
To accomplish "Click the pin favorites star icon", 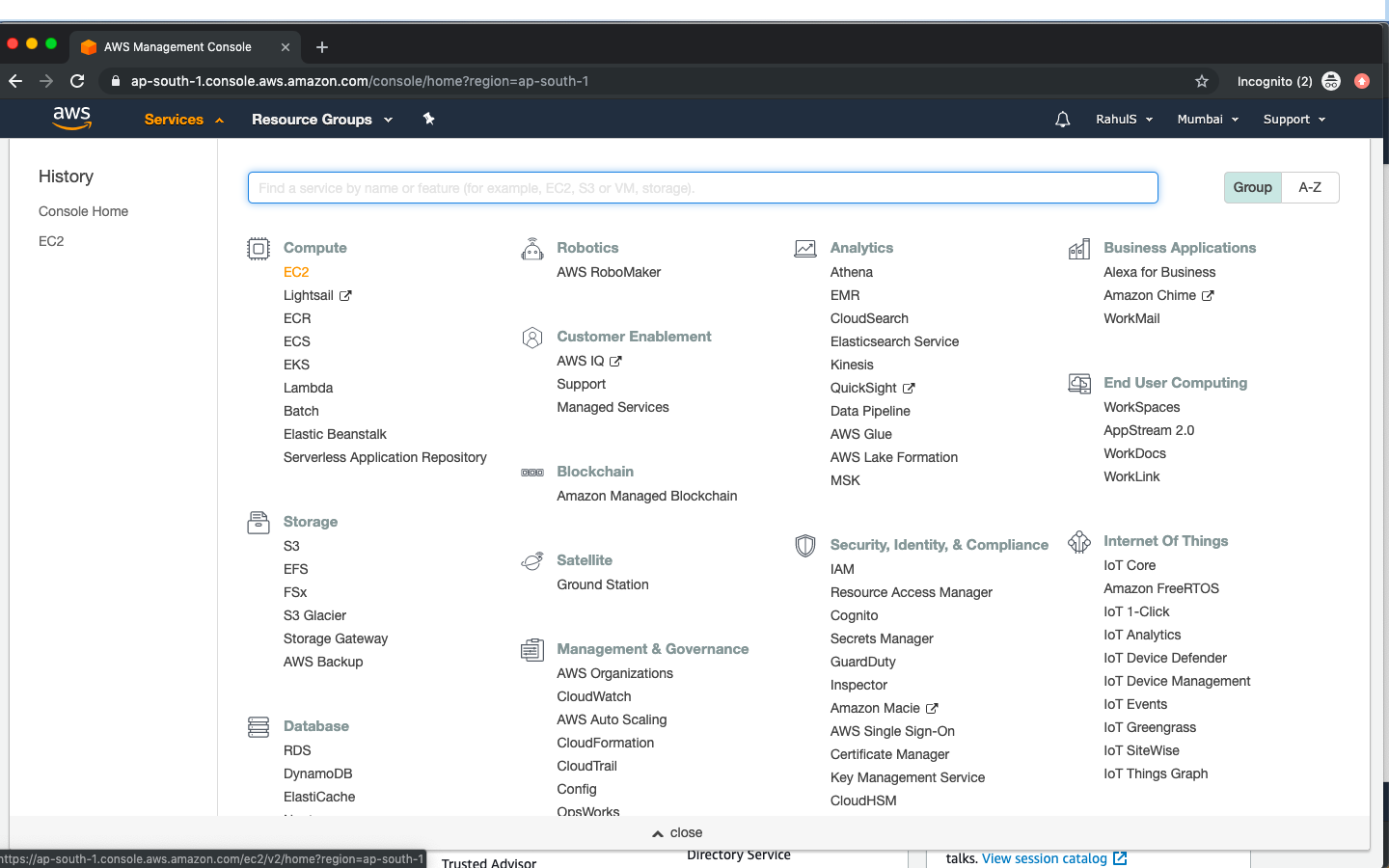I will [x=428, y=119].
